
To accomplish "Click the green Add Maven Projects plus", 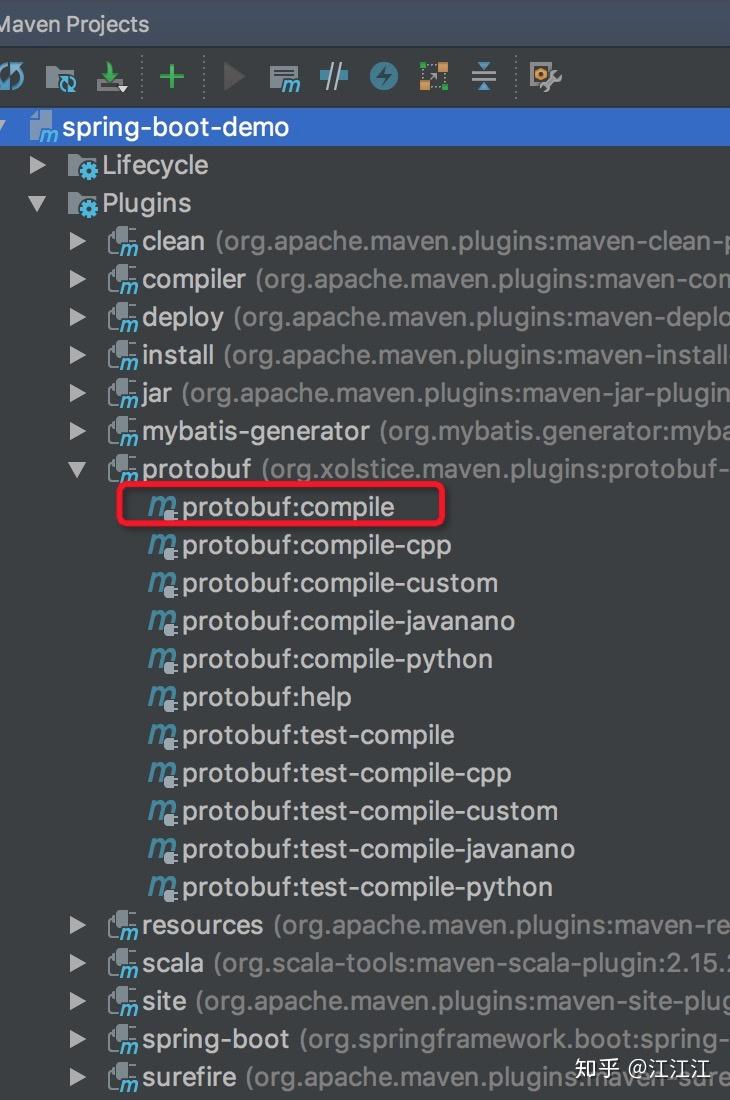I will 172,76.
